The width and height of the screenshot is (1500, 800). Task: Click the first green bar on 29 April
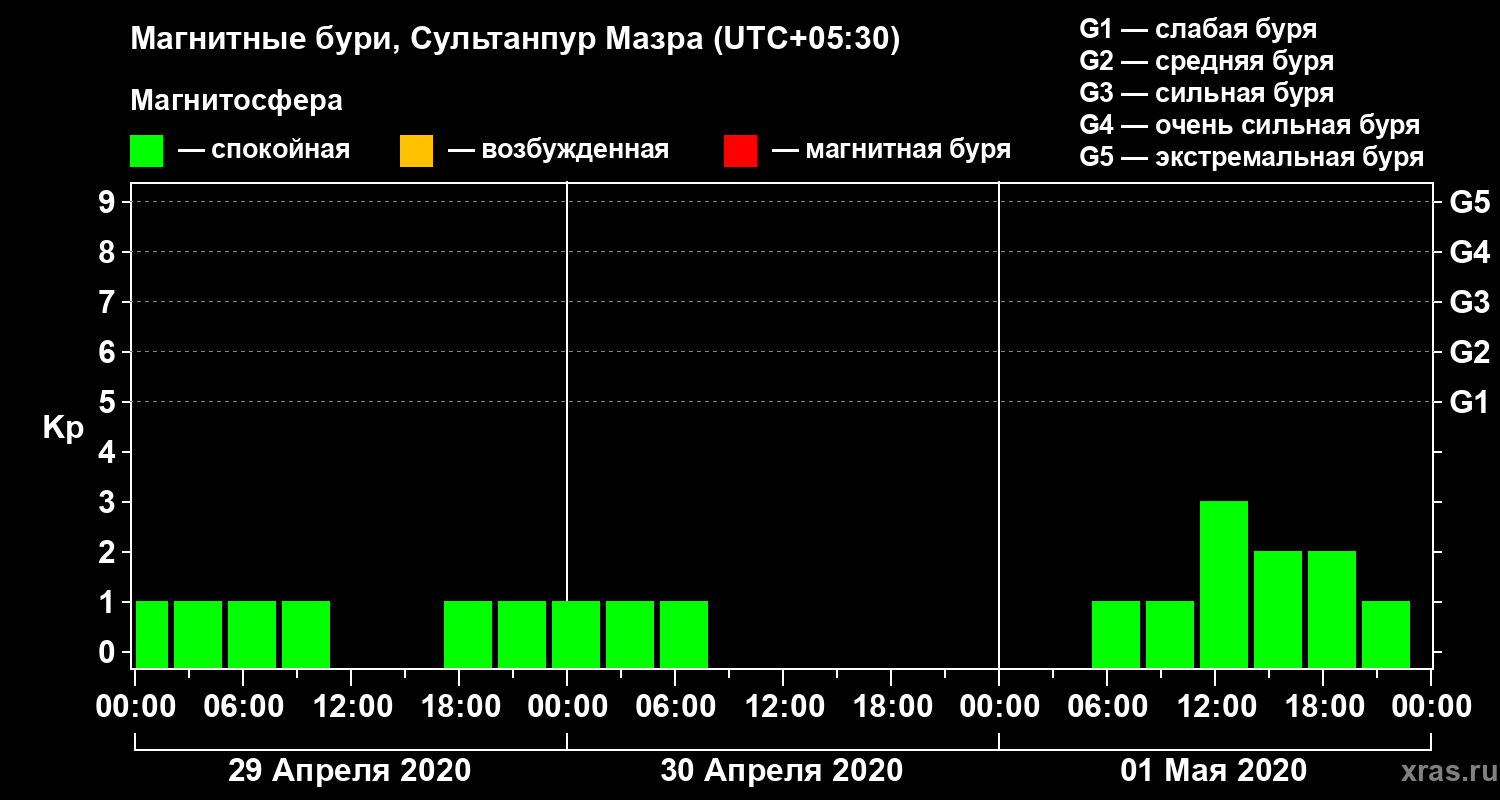click(x=152, y=634)
